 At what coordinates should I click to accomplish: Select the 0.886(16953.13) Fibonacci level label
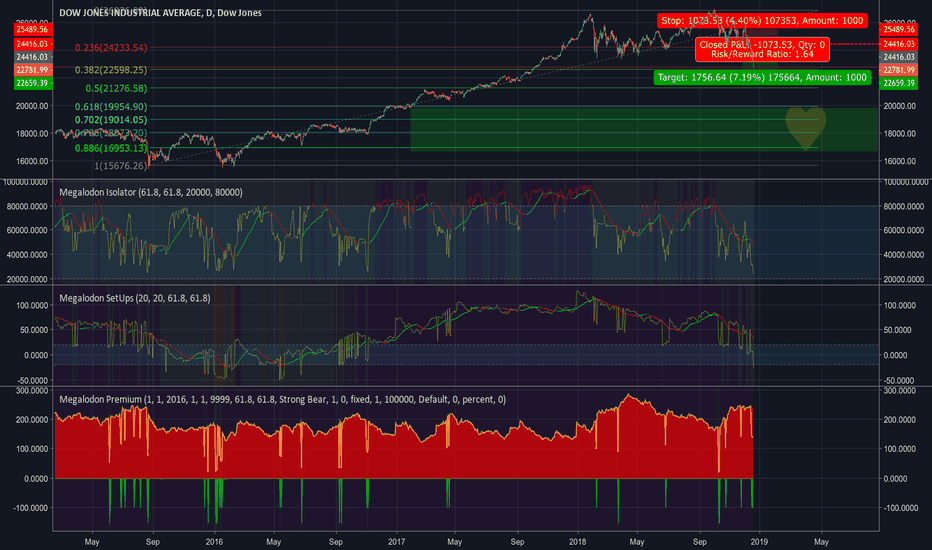coord(111,148)
